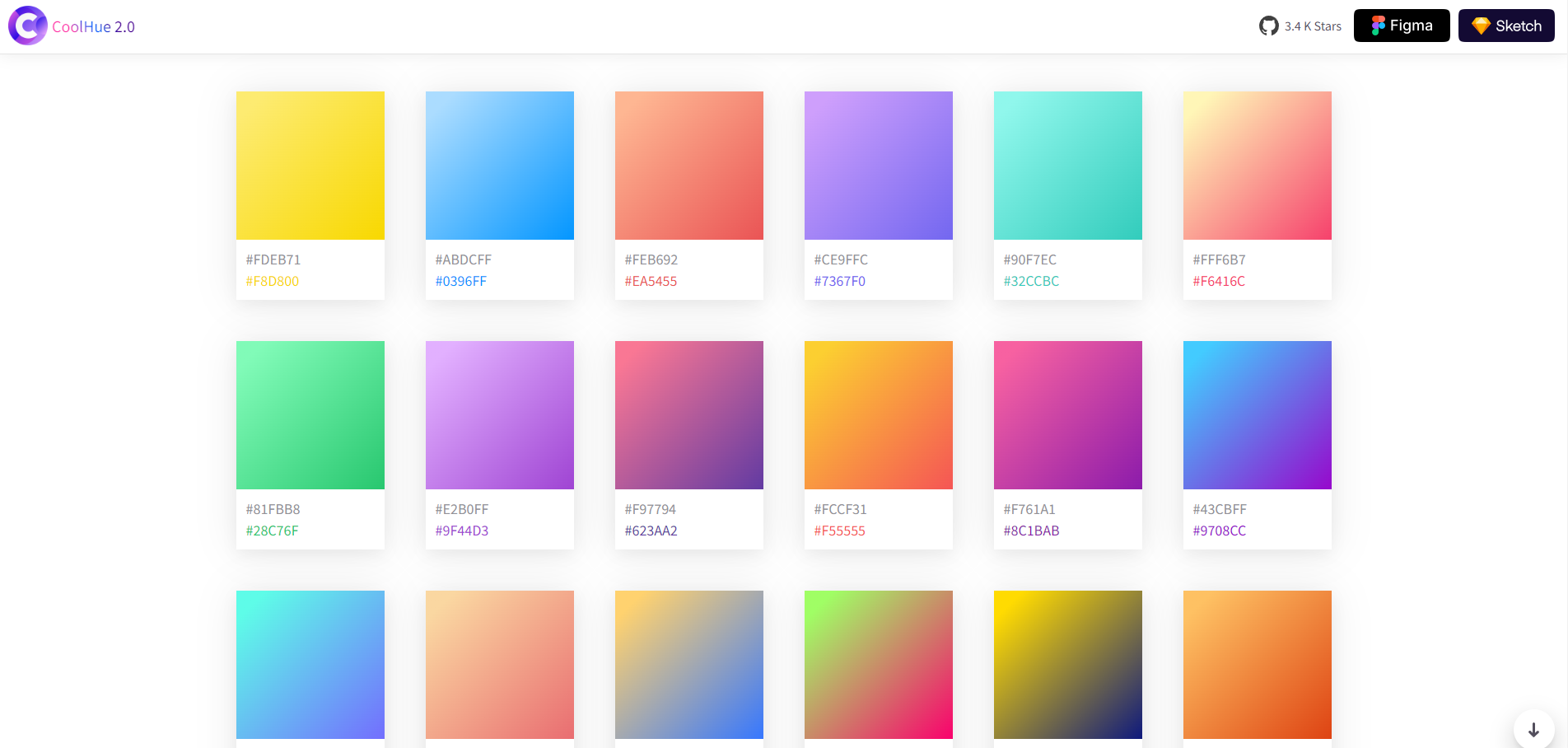
Task: Click the Sketch diamond icon
Action: 1481,26
